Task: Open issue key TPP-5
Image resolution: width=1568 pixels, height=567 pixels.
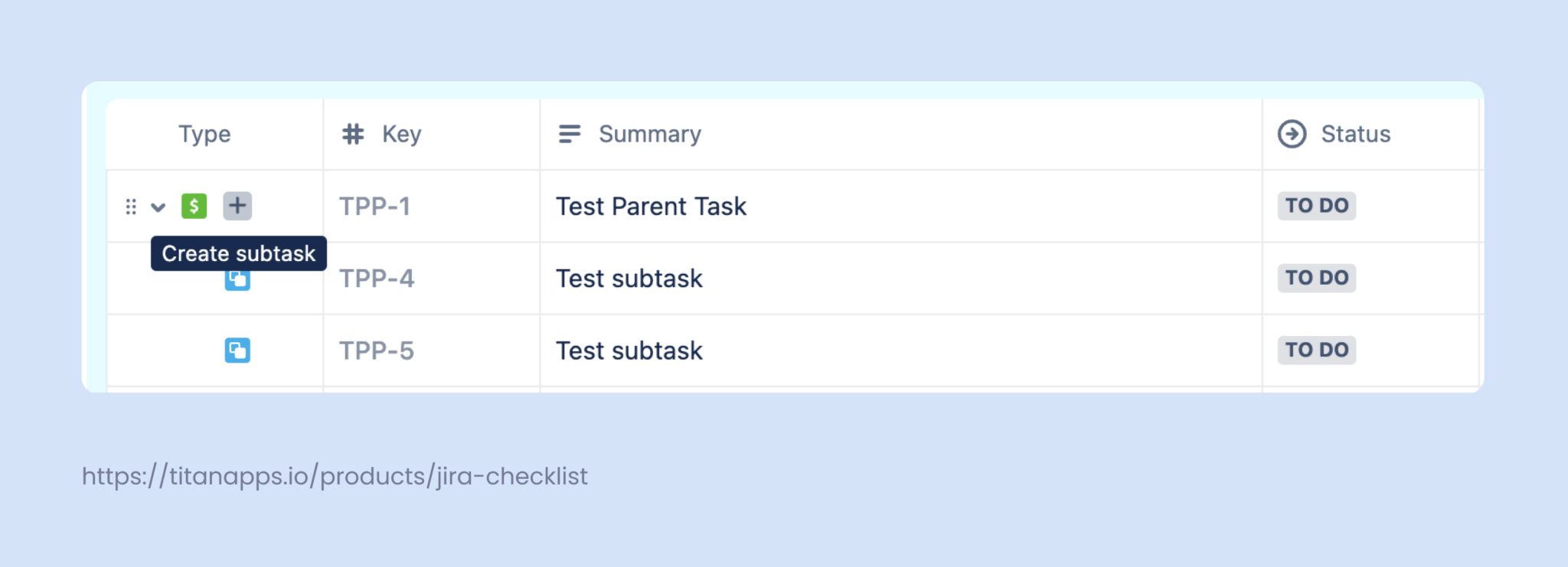Action: point(377,350)
